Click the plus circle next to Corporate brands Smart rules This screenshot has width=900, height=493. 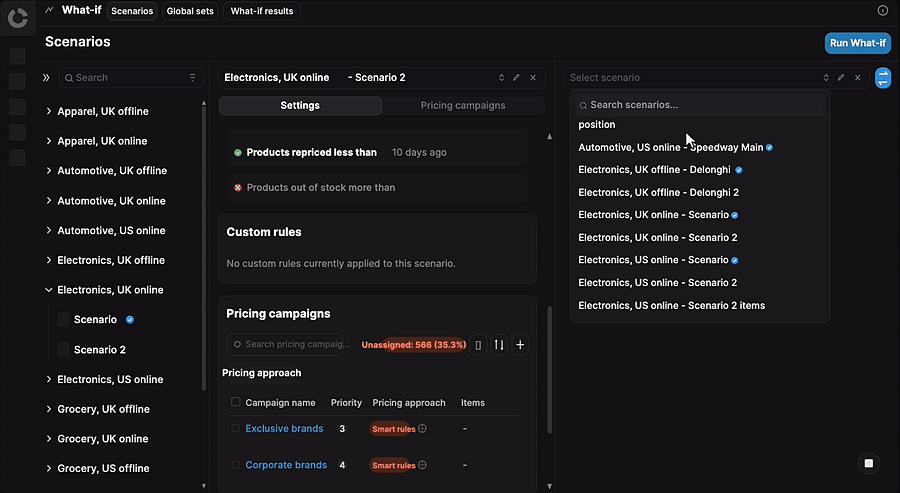pos(422,465)
